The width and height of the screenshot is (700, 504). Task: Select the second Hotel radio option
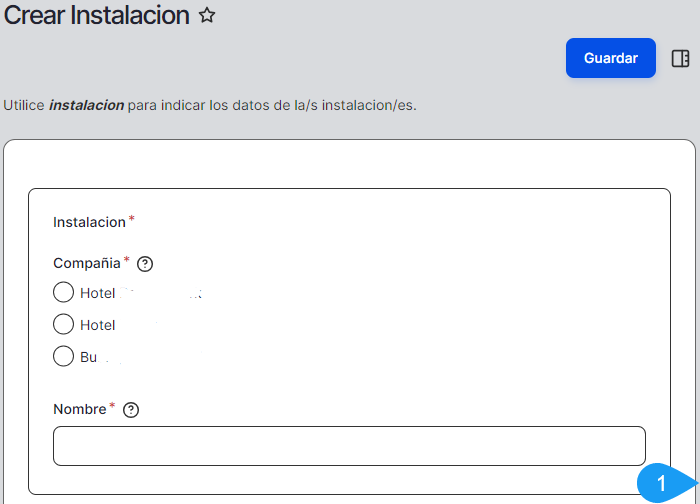pyautogui.click(x=63, y=324)
